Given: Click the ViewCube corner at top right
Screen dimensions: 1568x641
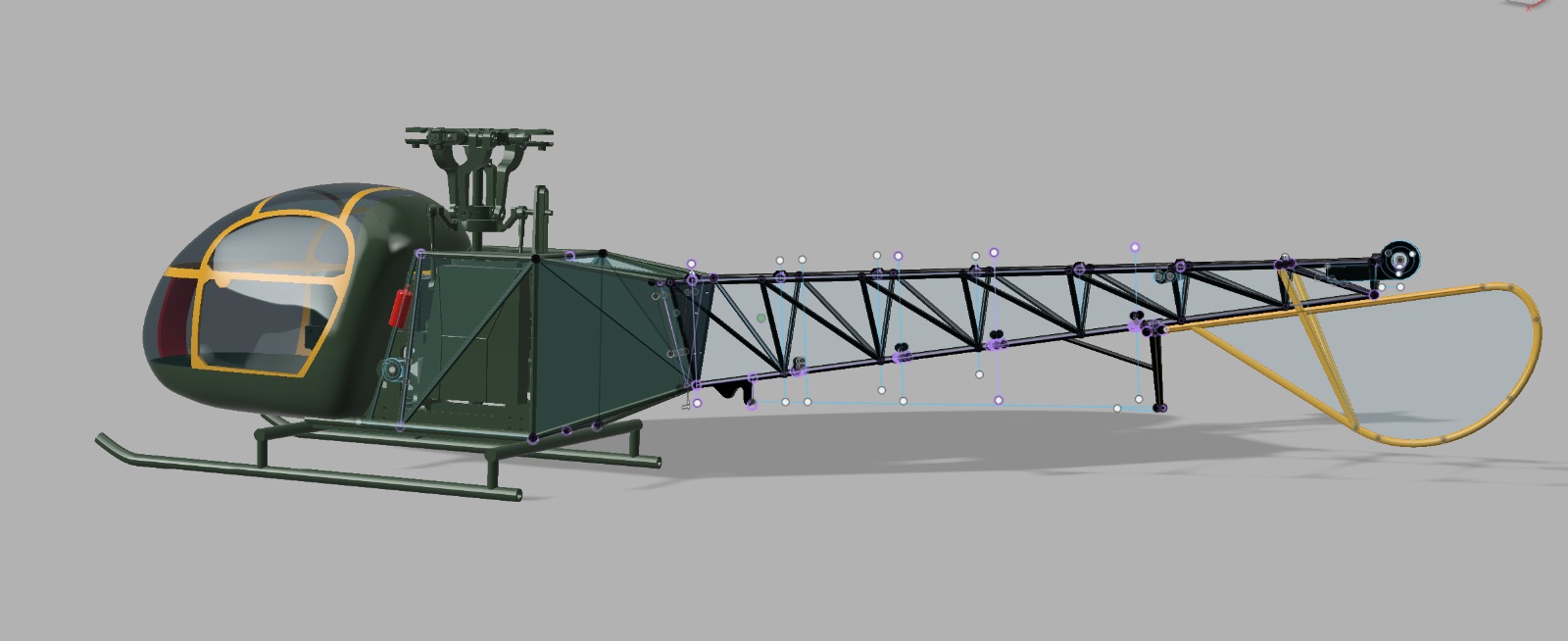Looking at the screenshot, I should (x=1531, y=4).
